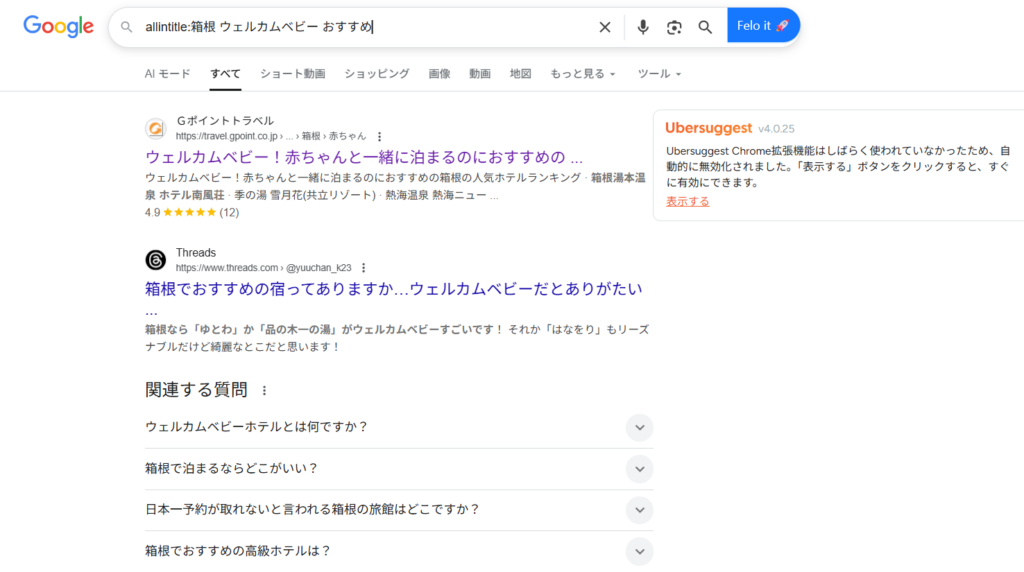The image size is (1024, 572).
Task: Open three-dot options beside 関連する質問
Action: point(264,391)
